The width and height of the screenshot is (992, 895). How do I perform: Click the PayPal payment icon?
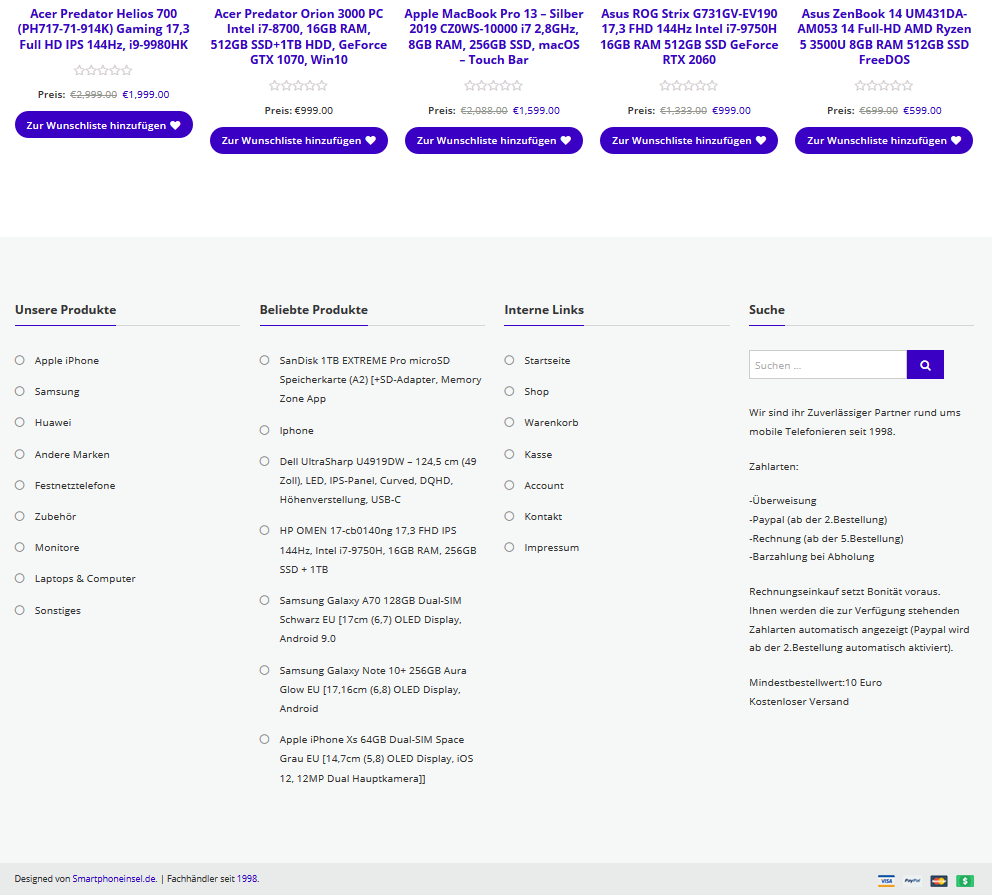(912, 880)
